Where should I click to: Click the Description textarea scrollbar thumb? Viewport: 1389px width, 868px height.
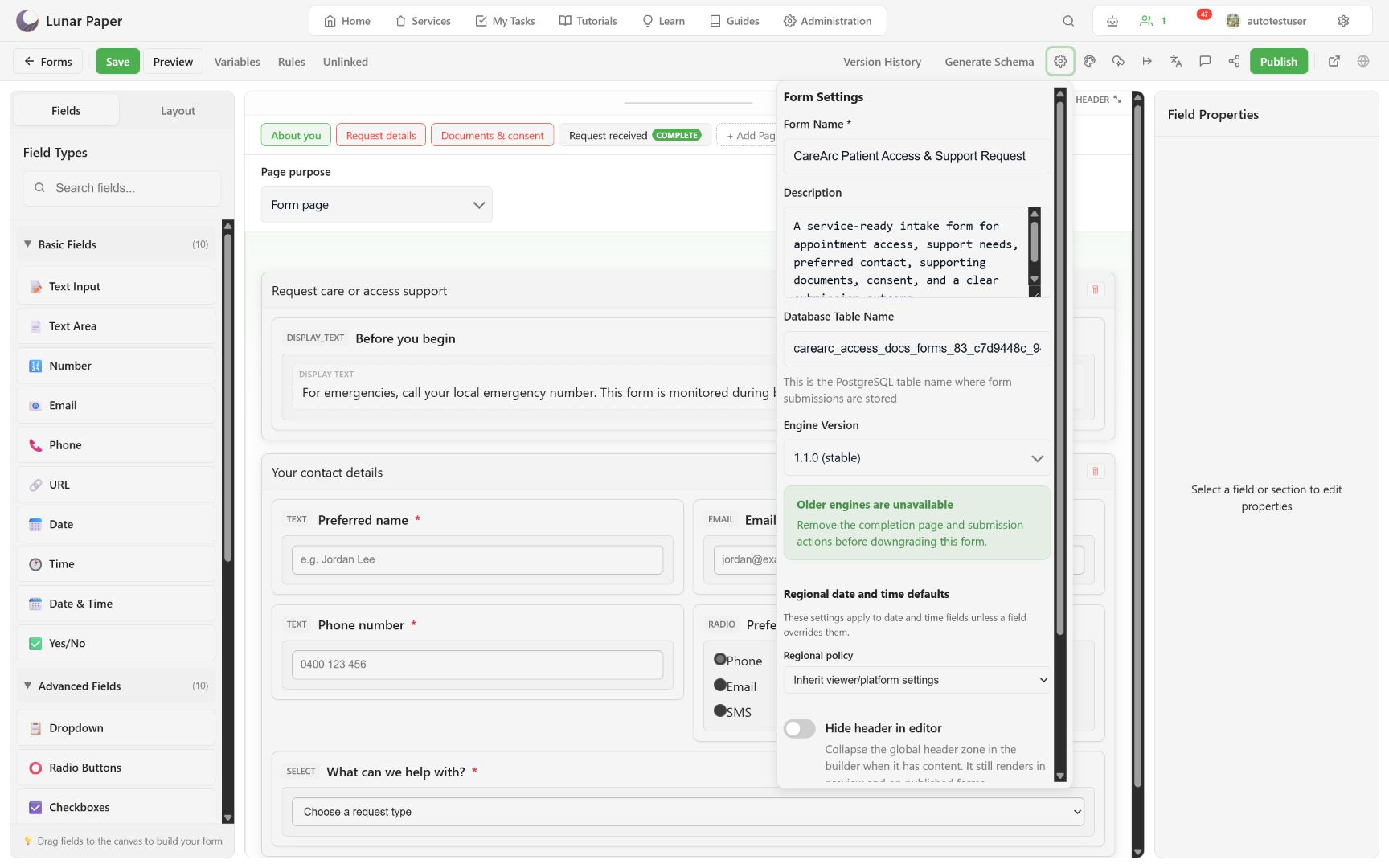(1035, 241)
